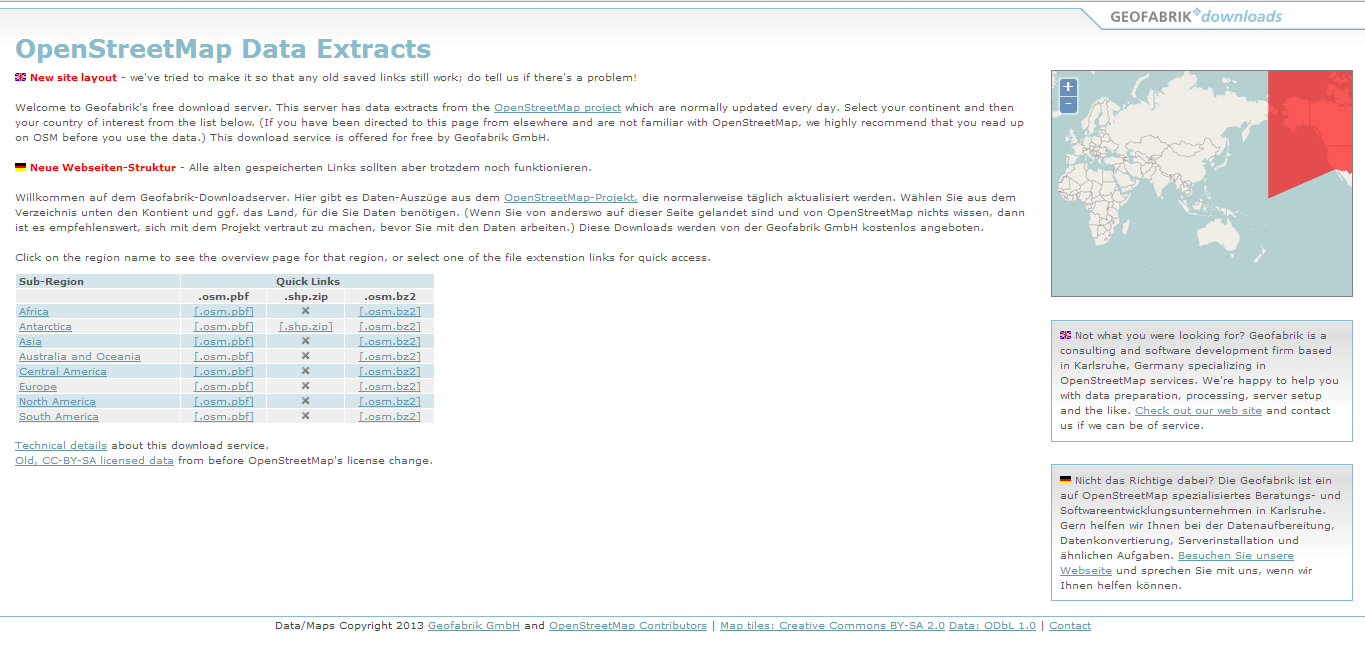This screenshot has width=1365, height=650.
Task: Download Antarctica .shp.zip file
Action: click(x=305, y=327)
